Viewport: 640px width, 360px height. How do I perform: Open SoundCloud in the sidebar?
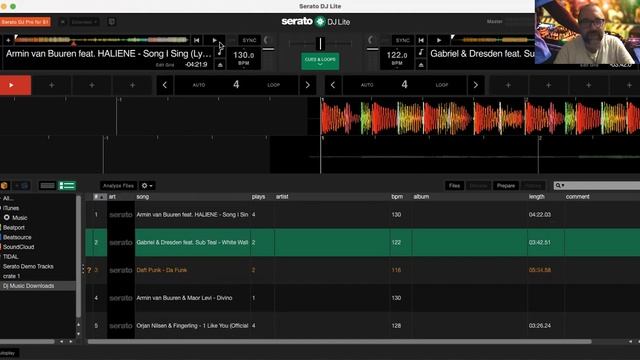click(x=19, y=247)
